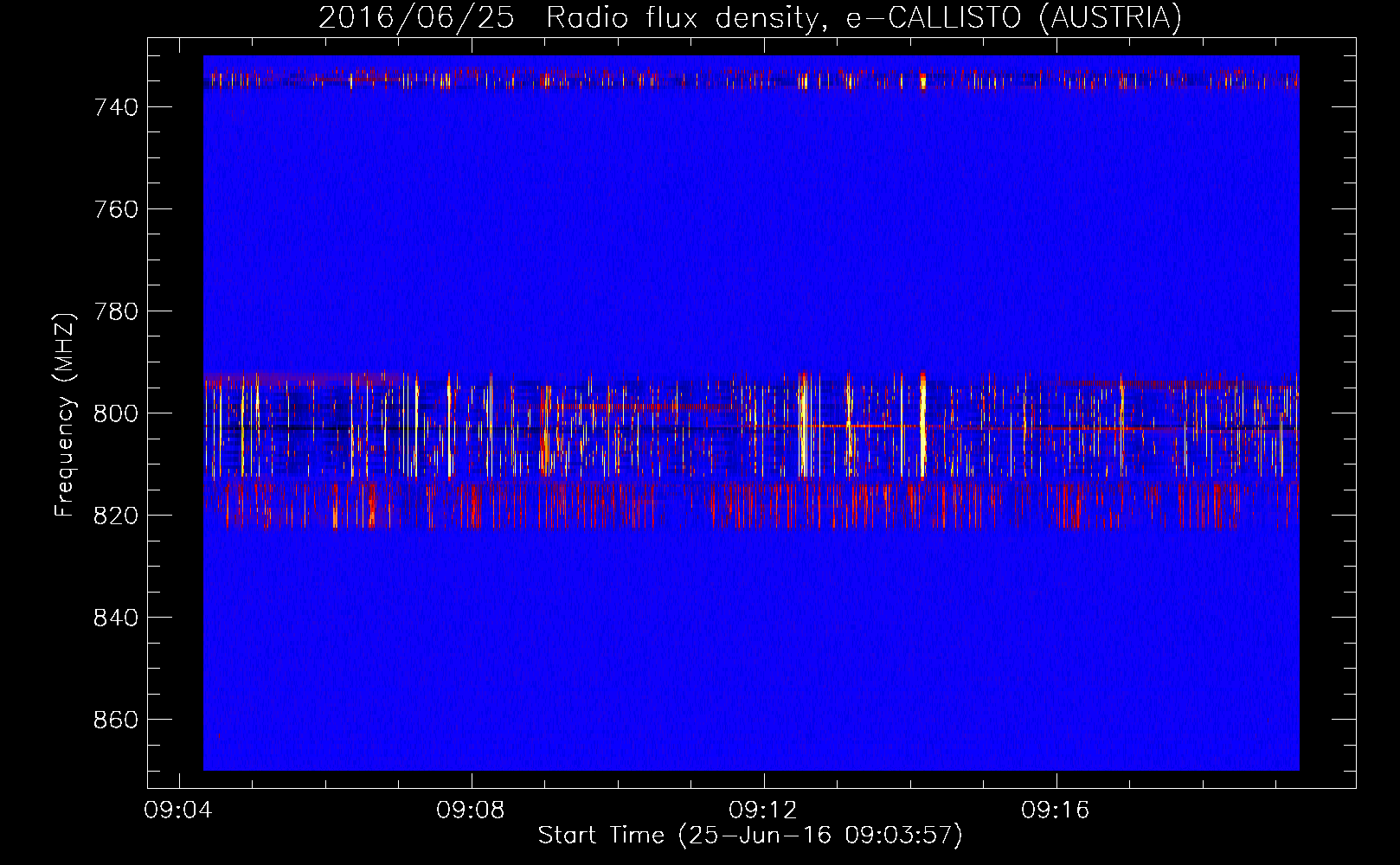Click the 800 frequency tick label
Viewport: 1400px width, 865px height.
pyautogui.click(x=116, y=413)
